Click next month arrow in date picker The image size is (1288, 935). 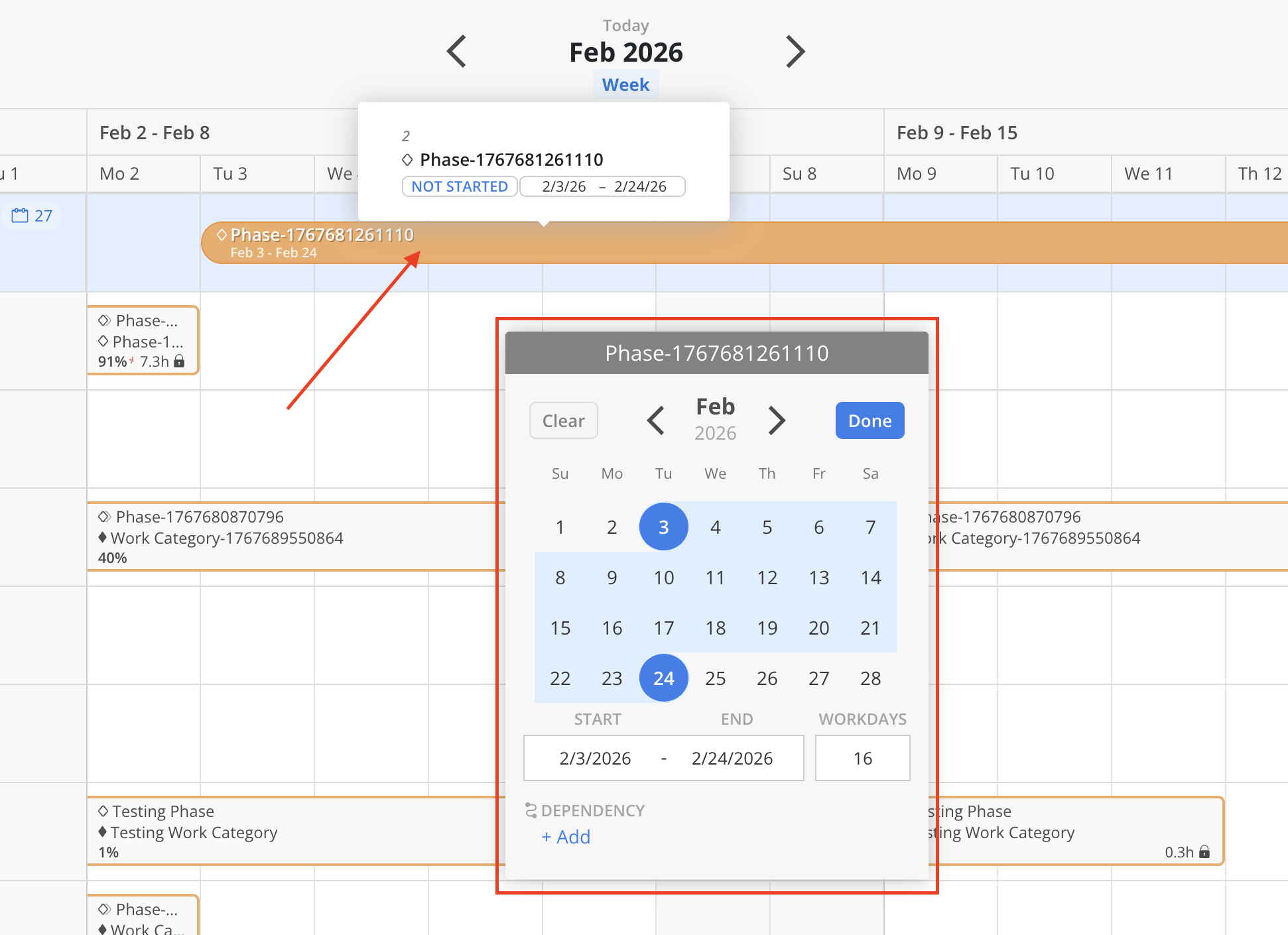(x=777, y=420)
